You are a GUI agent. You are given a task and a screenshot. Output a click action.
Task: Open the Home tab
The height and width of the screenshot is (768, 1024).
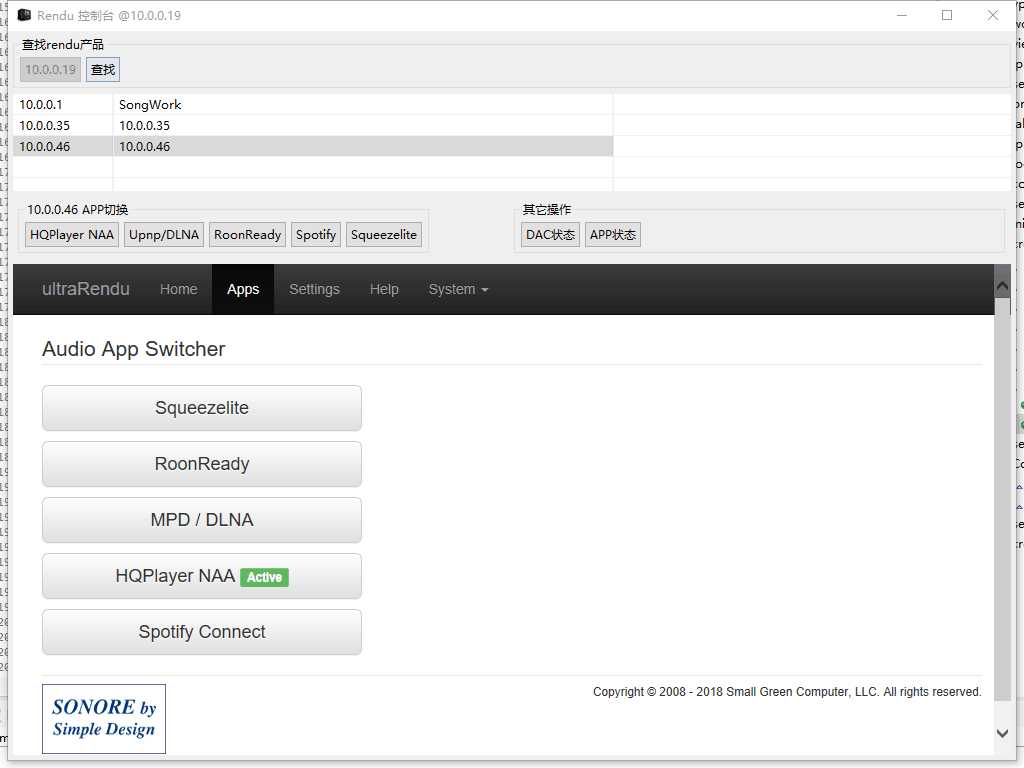click(x=178, y=289)
